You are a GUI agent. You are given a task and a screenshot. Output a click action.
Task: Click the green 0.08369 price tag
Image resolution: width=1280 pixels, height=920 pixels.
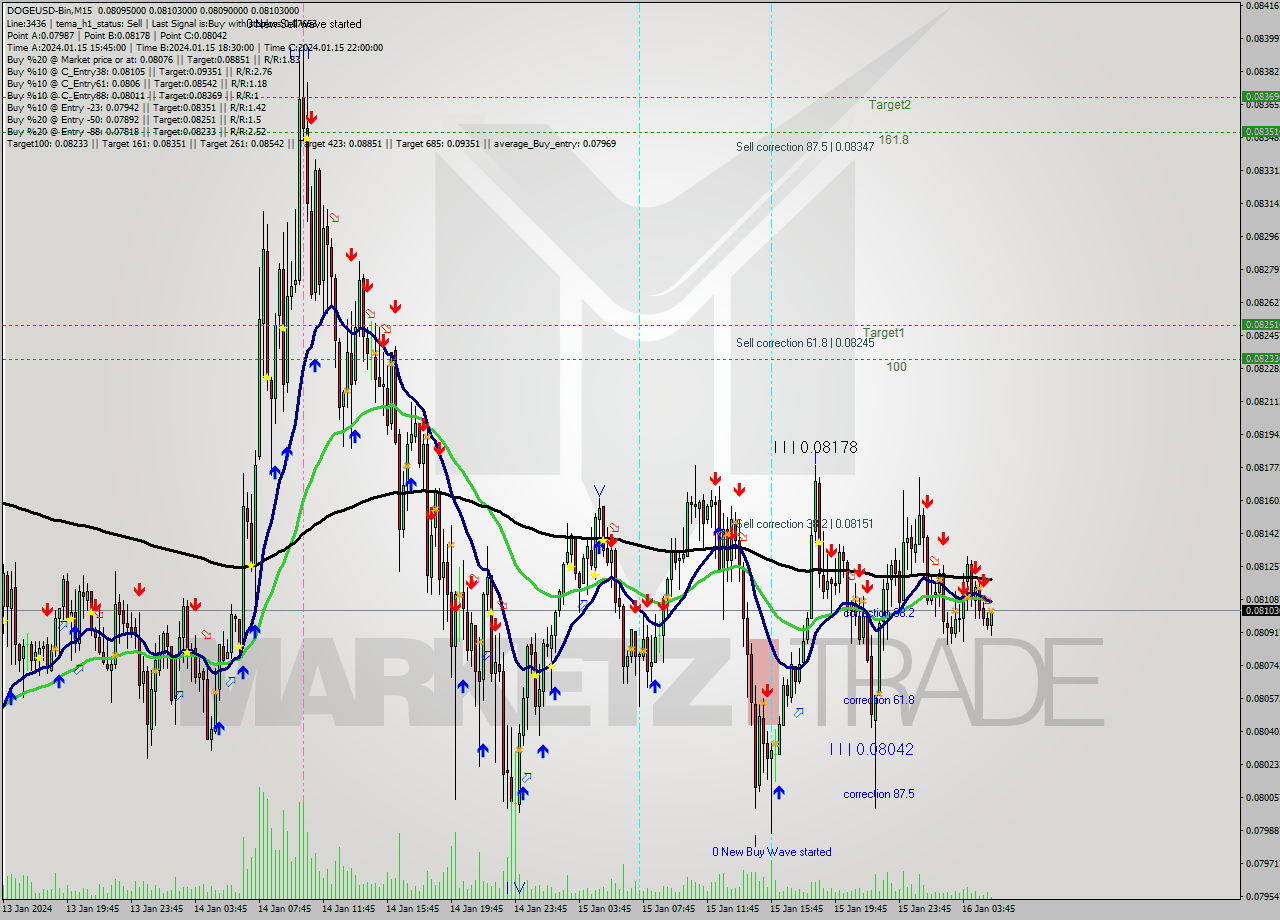[x=1260, y=97]
